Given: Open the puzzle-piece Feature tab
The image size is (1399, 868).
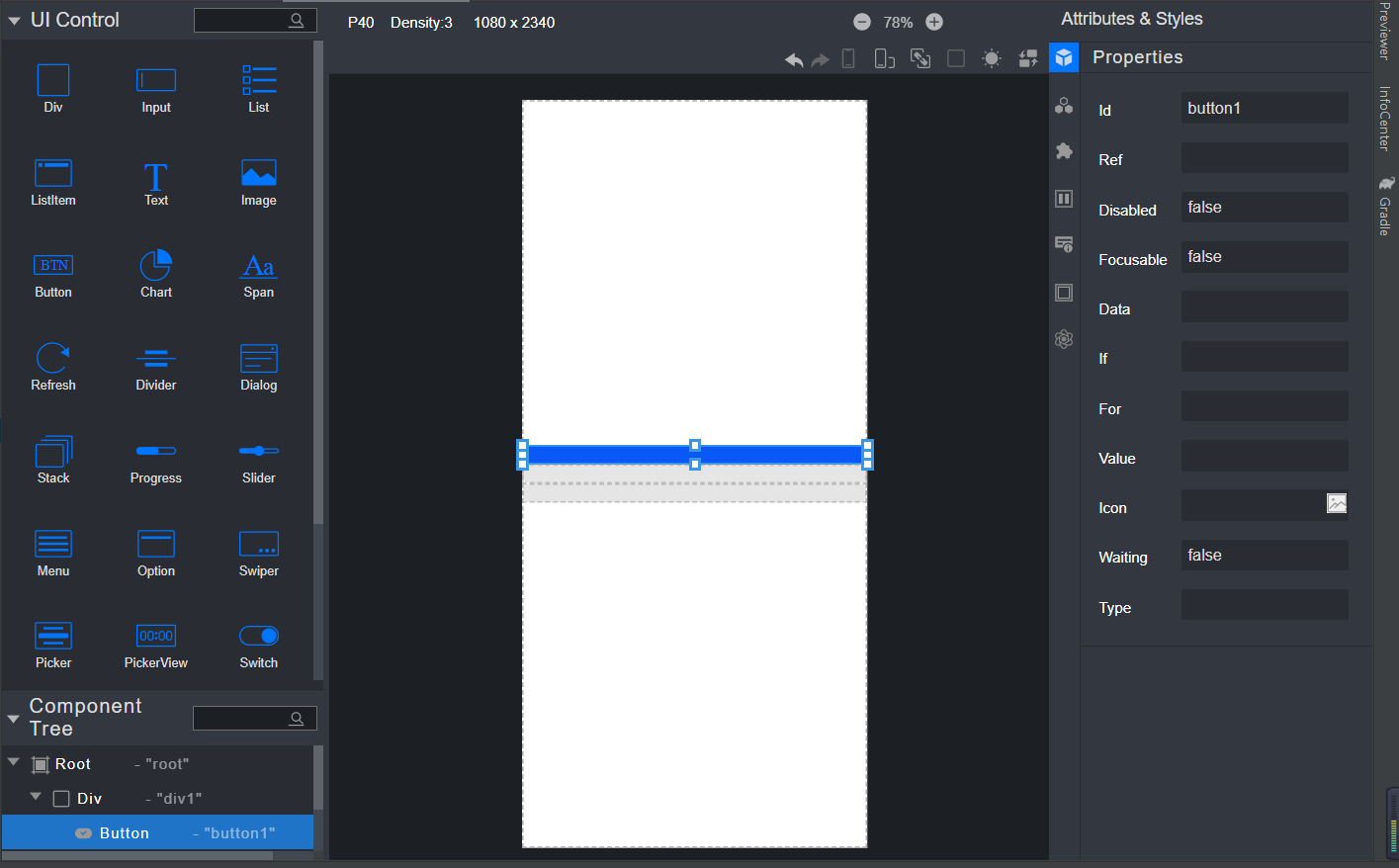Looking at the screenshot, I should coord(1064,151).
